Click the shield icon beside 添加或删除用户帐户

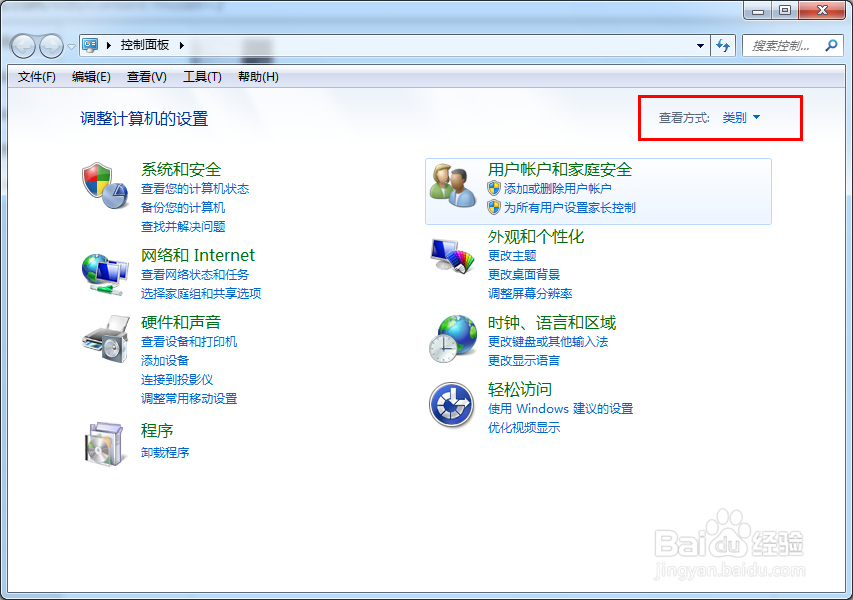pyautogui.click(x=493, y=188)
